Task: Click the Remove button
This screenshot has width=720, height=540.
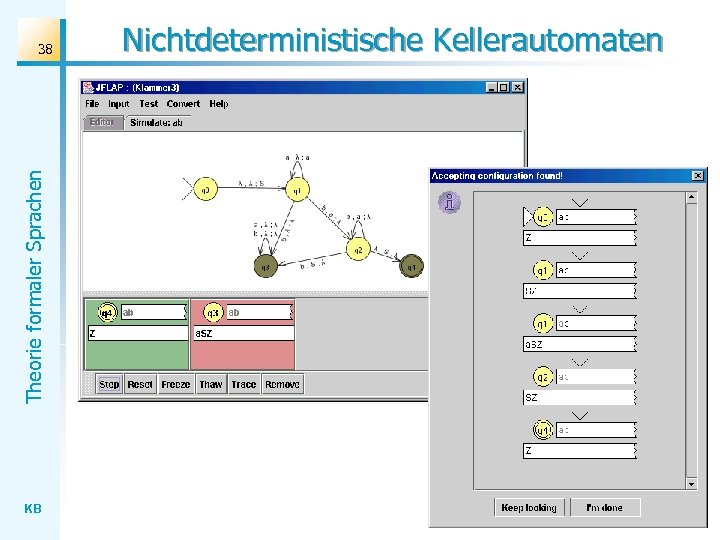Action: coord(282,384)
